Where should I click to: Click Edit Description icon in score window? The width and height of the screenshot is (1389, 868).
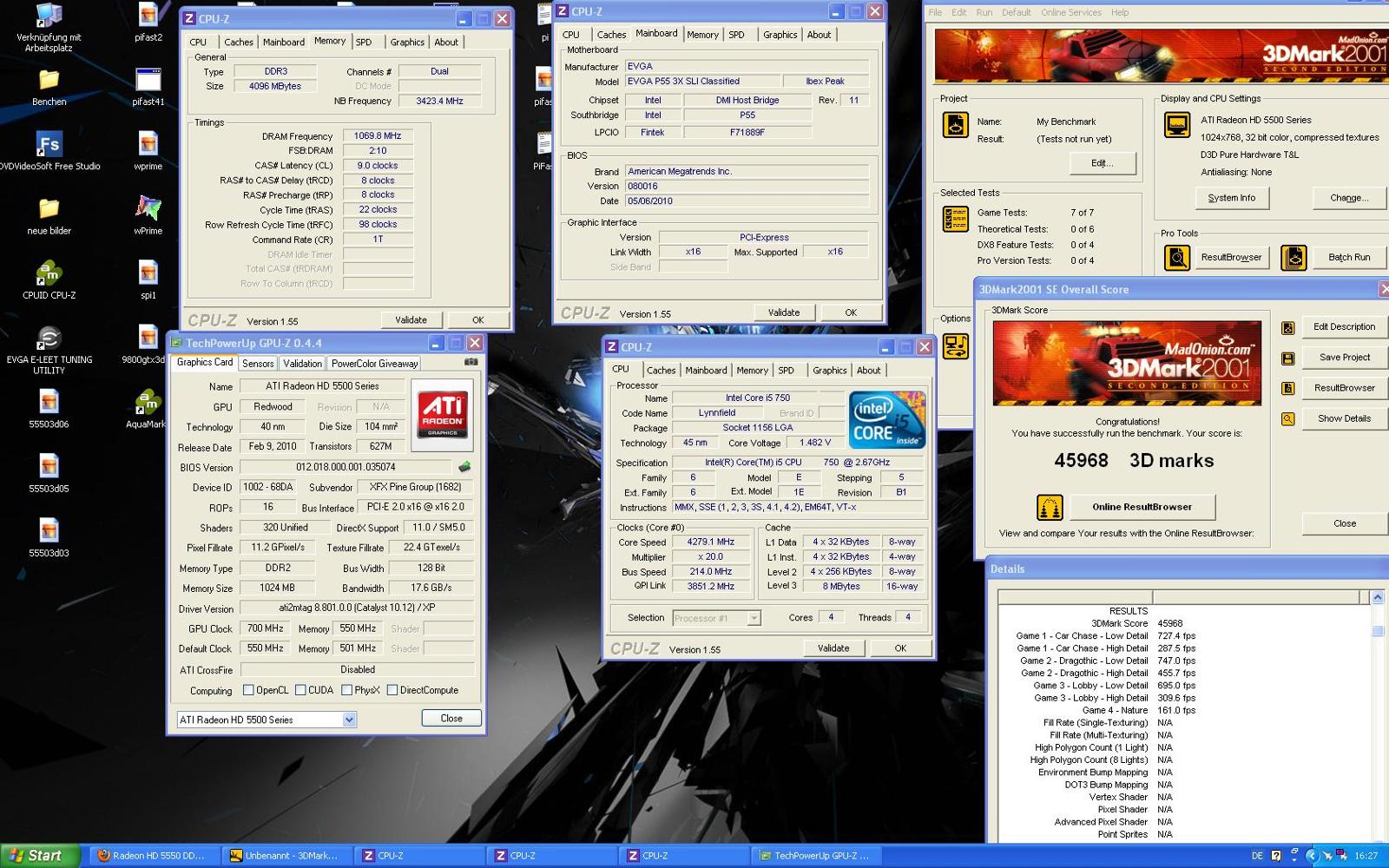click(1288, 328)
